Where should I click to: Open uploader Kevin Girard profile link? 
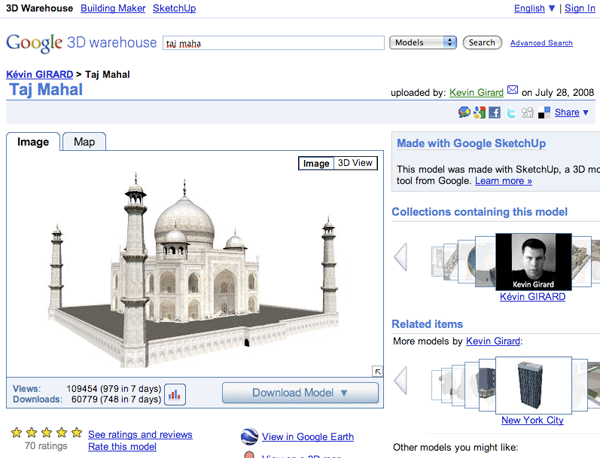[476, 93]
